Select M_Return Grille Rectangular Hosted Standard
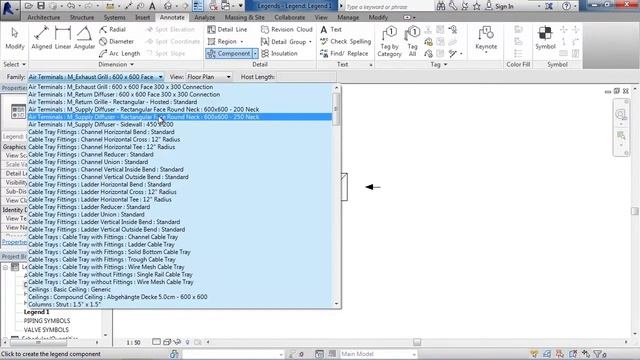 pyautogui.click(x=180, y=102)
